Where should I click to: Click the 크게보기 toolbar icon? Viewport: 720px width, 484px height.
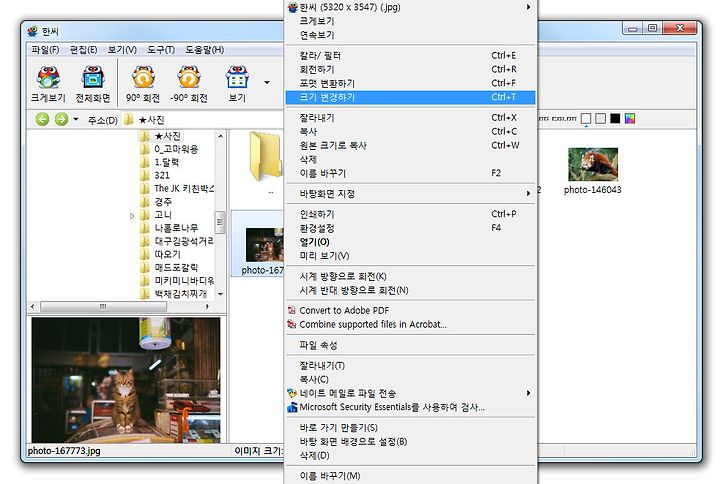click(48, 84)
